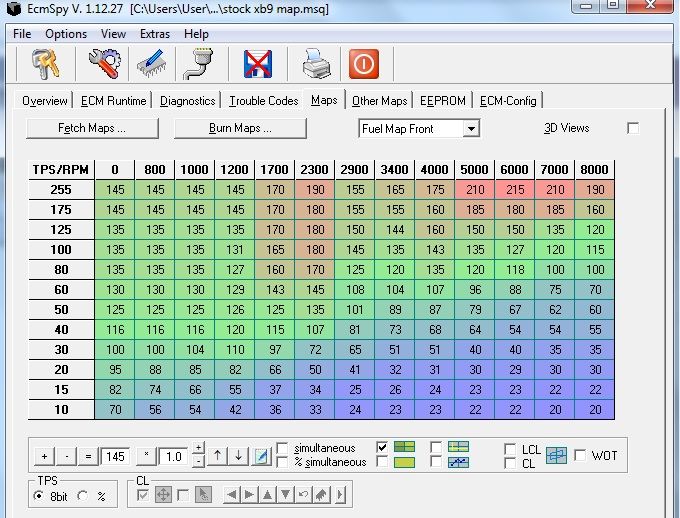Open the View menu

pos(113,34)
